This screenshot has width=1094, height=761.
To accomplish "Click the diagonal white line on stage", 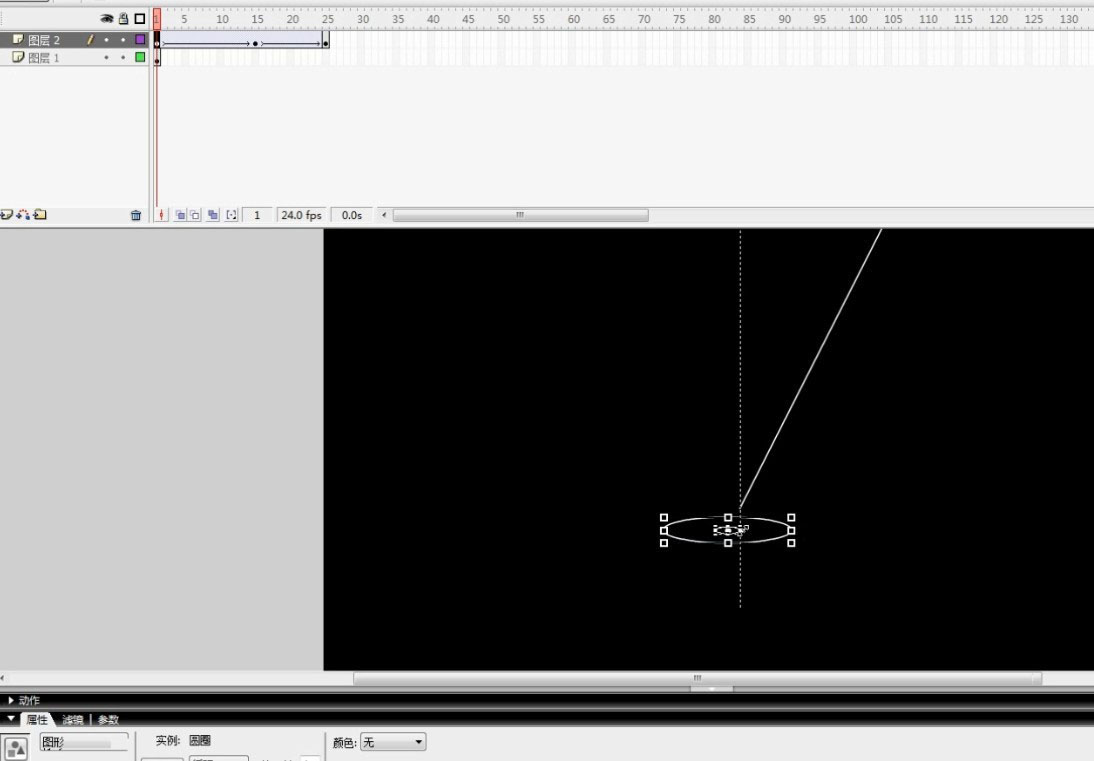I will point(811,368).
